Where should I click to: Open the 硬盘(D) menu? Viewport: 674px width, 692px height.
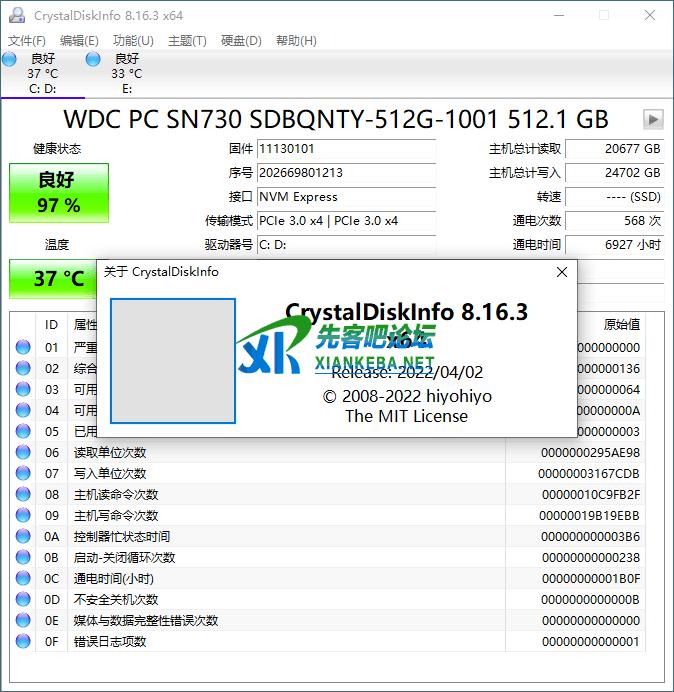tap(241, 41)
